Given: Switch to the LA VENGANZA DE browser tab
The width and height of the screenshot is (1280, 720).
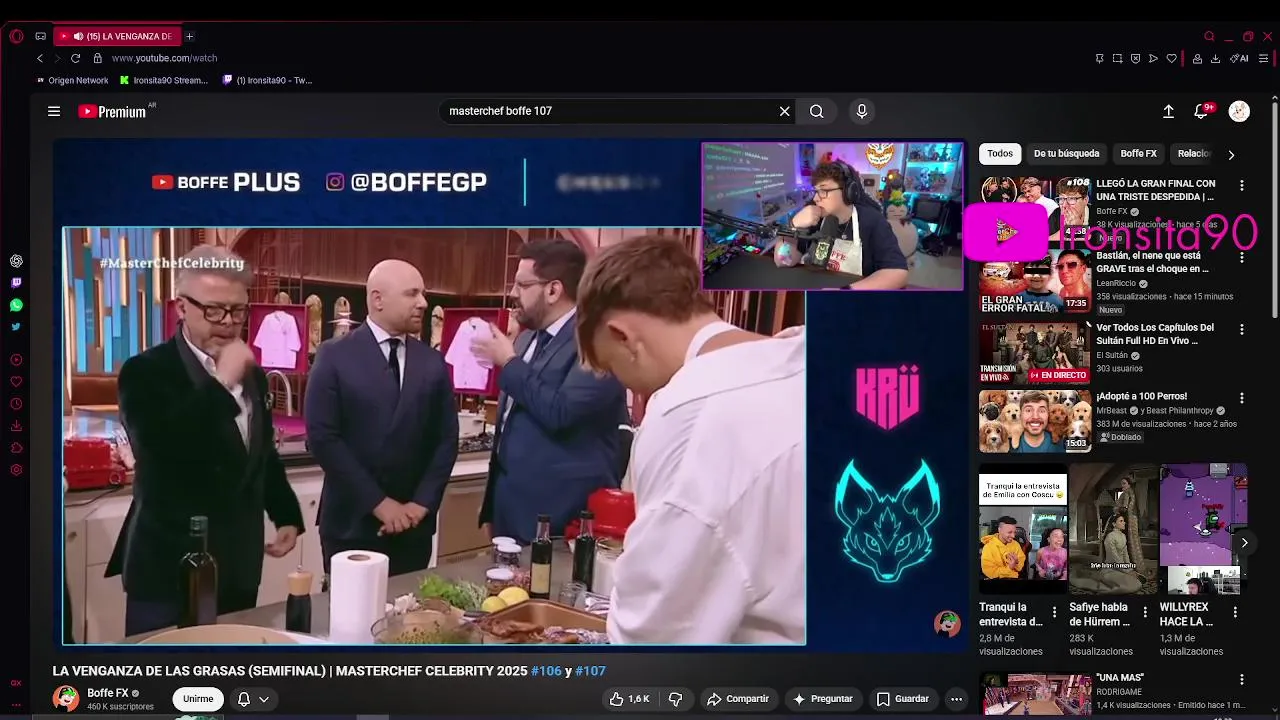Looking at the screenshot, I should 117,36.
